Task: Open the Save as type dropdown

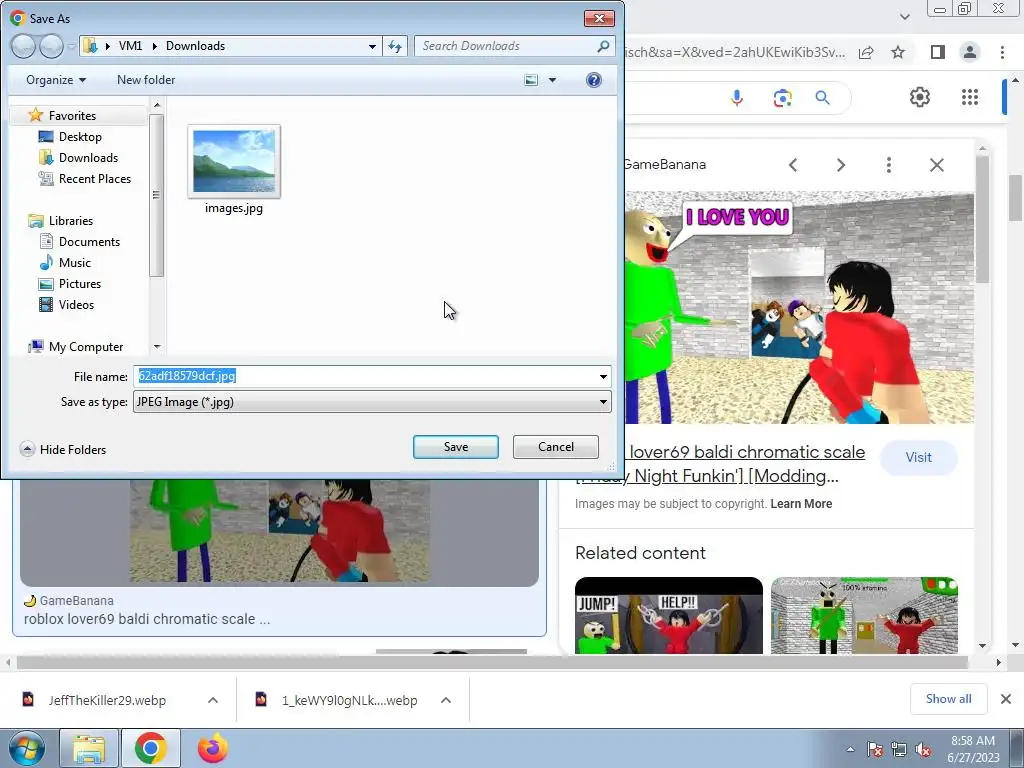Action: pos(372,402)
